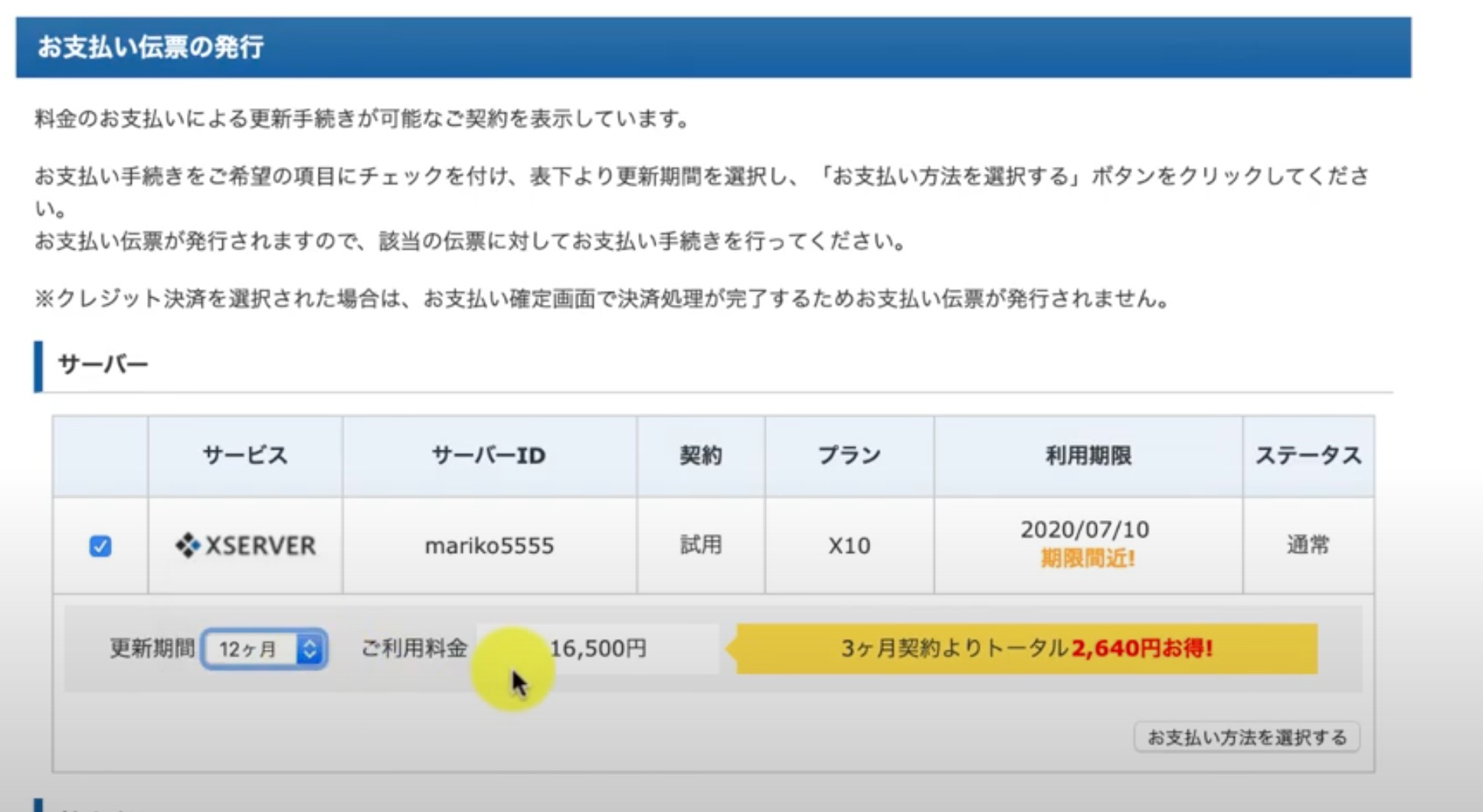This screenshot has height=812, width=1483.
Task: Click the X10 plan label
Action: click(x=849, y=545)
